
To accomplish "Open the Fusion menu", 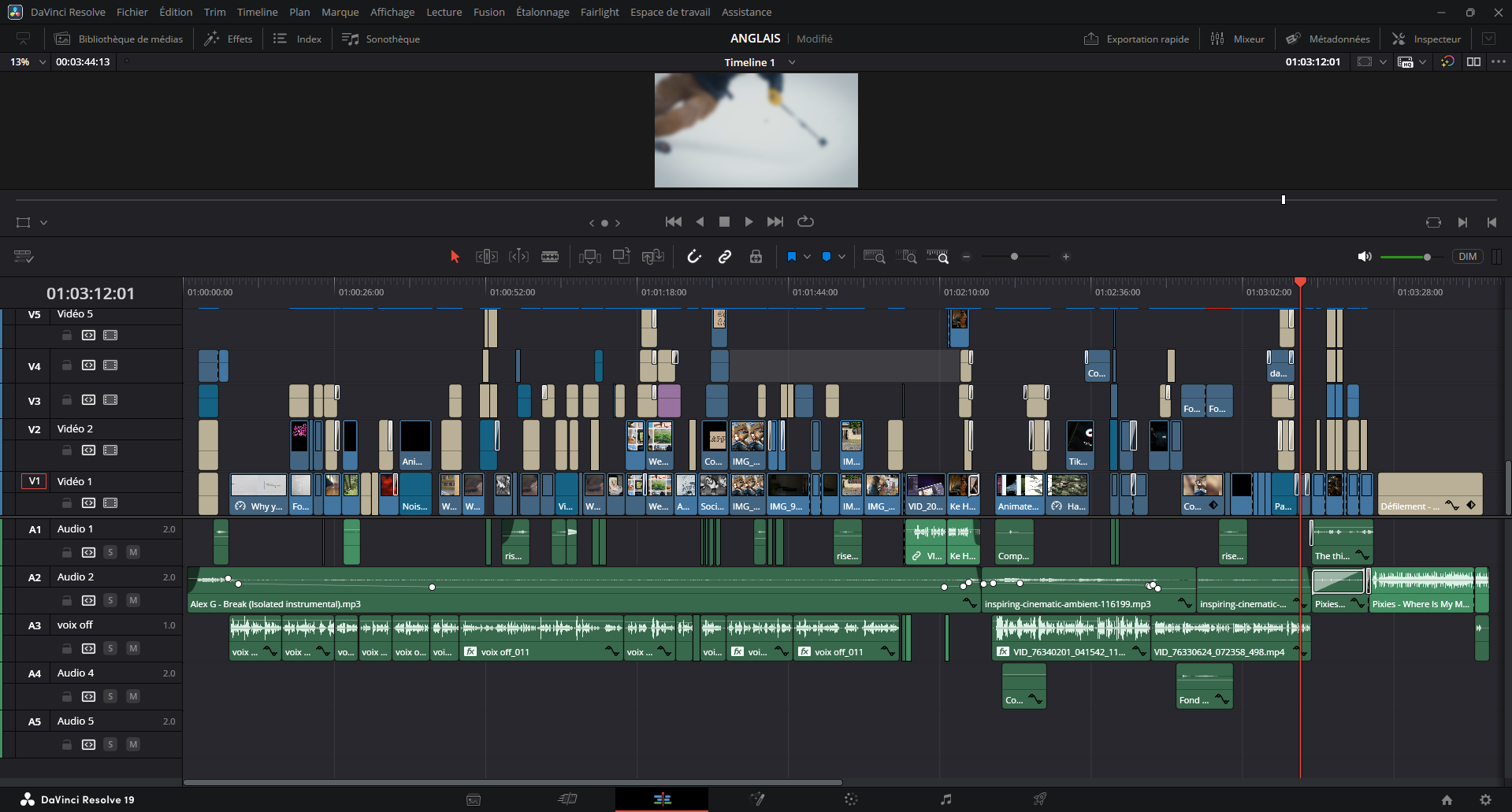I will pyautogui.click(x=489, y=12).
